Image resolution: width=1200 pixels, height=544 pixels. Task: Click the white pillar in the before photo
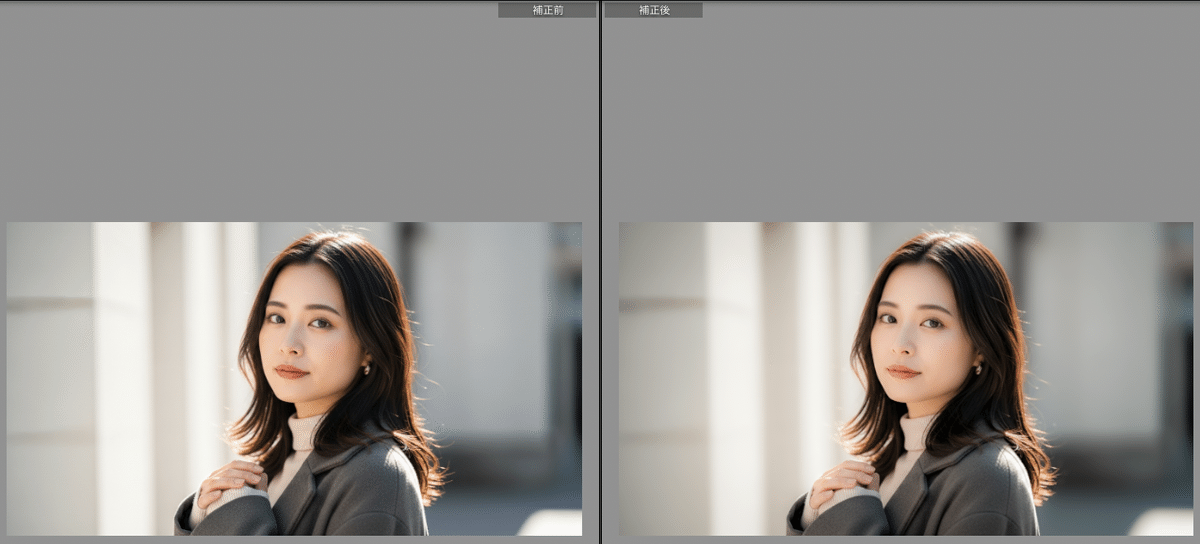(122, 380)
